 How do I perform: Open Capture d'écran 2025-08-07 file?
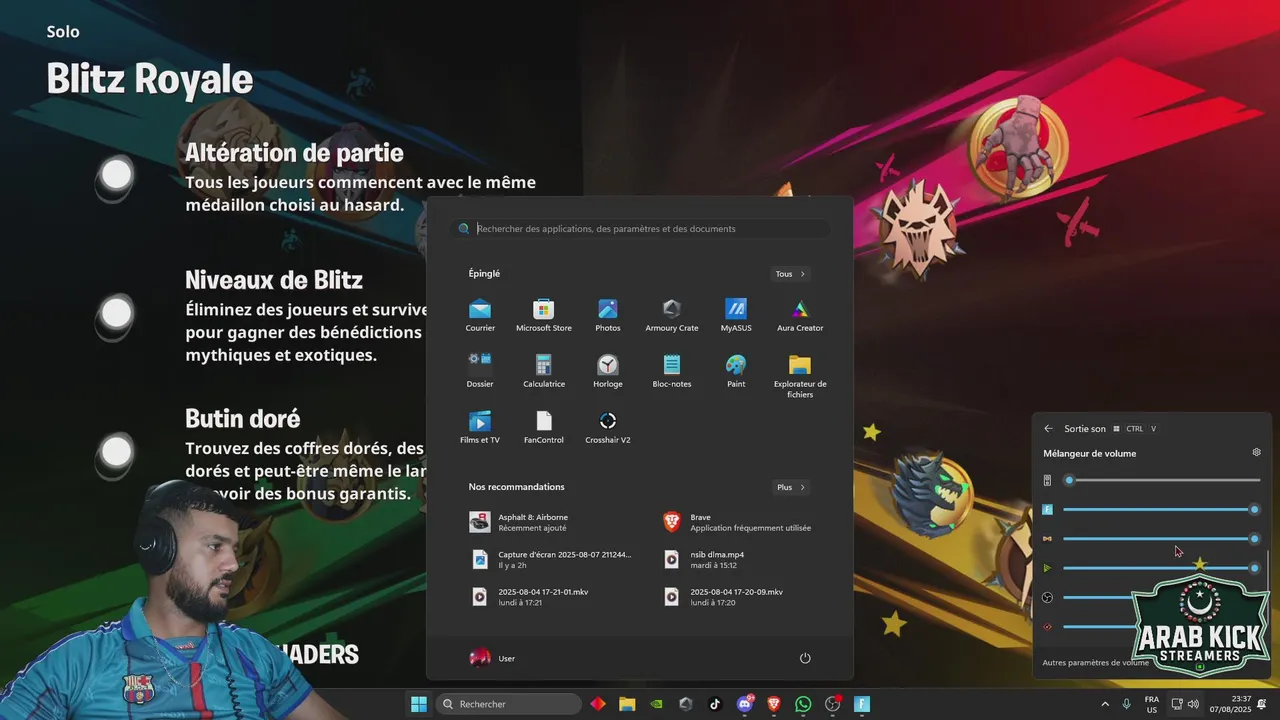point(552,559)
